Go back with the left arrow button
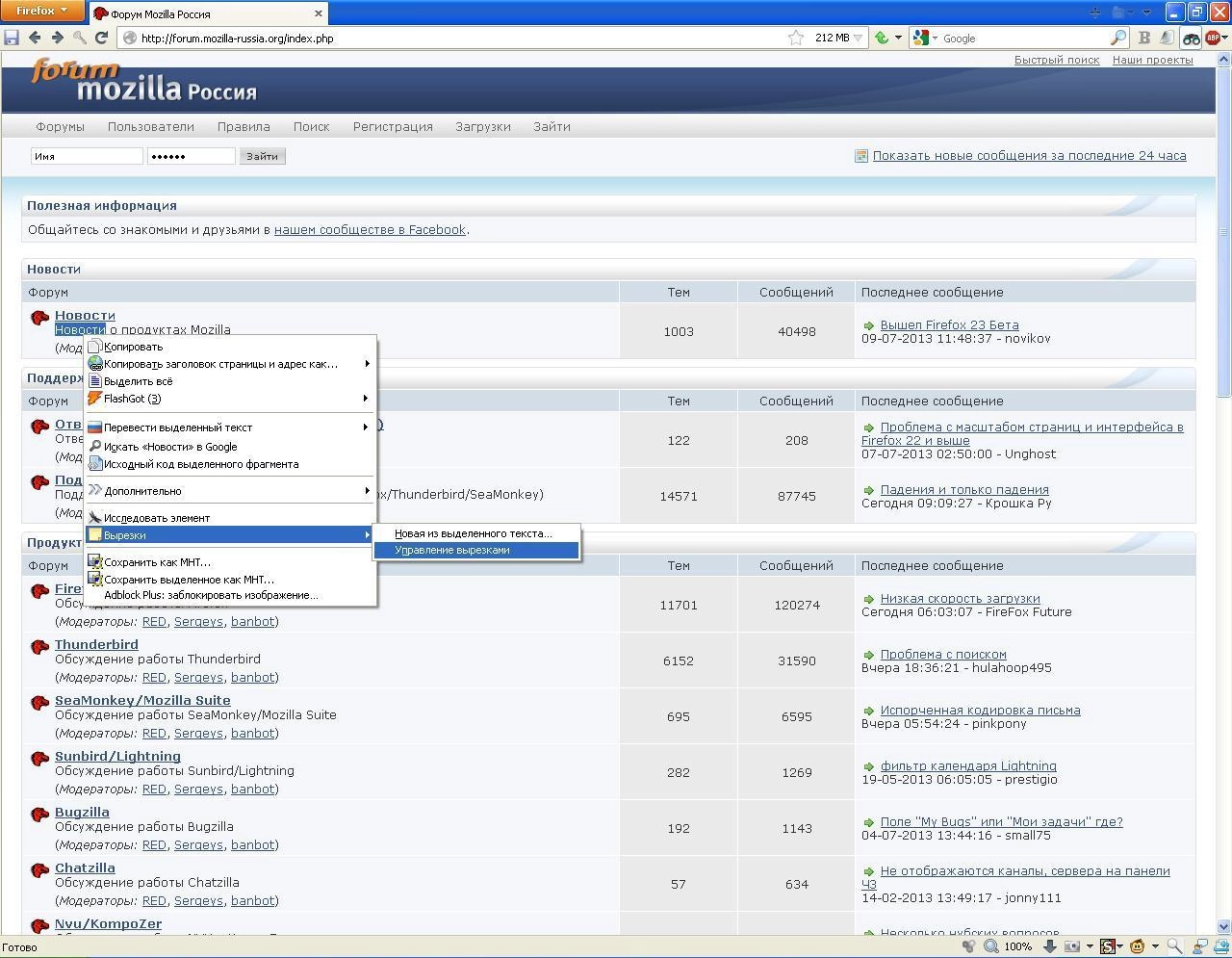The width and height of the screenshot is (1232, 958). [x=35, y=38]
